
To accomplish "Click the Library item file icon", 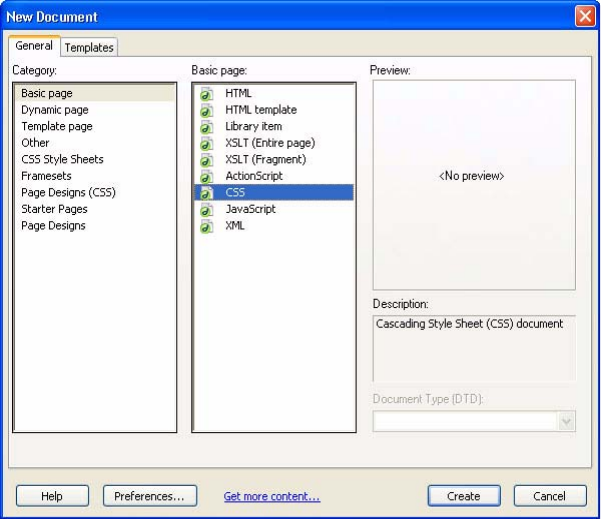I will [207, 126].
